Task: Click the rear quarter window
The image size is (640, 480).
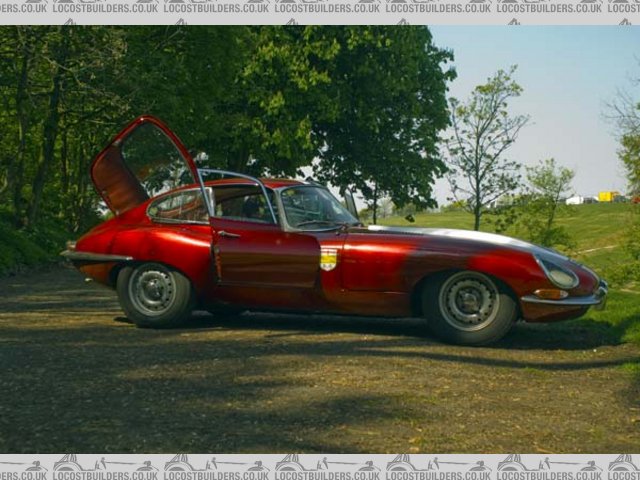Action: pos(180,207)
